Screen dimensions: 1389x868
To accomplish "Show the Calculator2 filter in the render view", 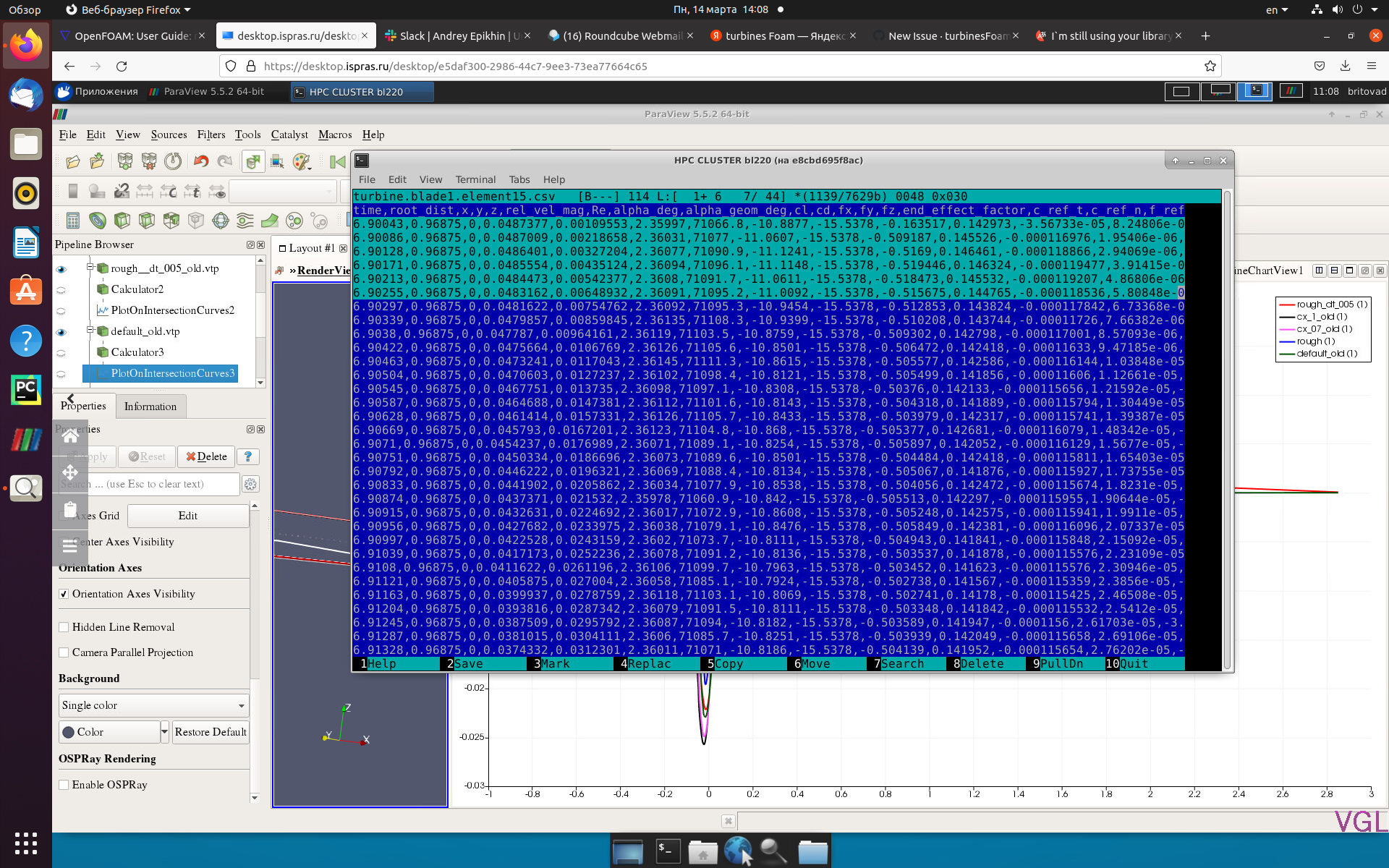I will [61, 289].
